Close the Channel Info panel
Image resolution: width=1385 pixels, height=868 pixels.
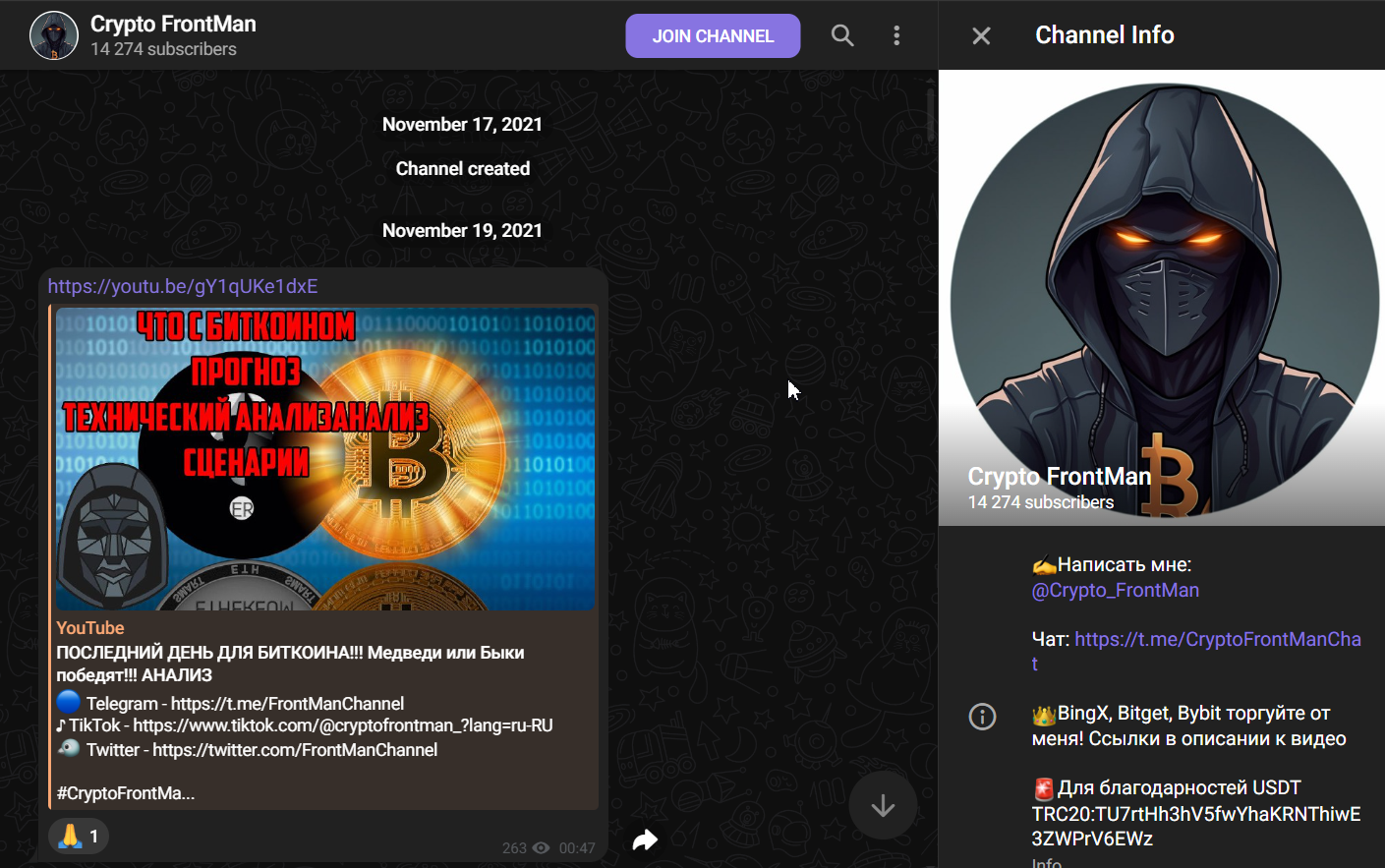981,36
